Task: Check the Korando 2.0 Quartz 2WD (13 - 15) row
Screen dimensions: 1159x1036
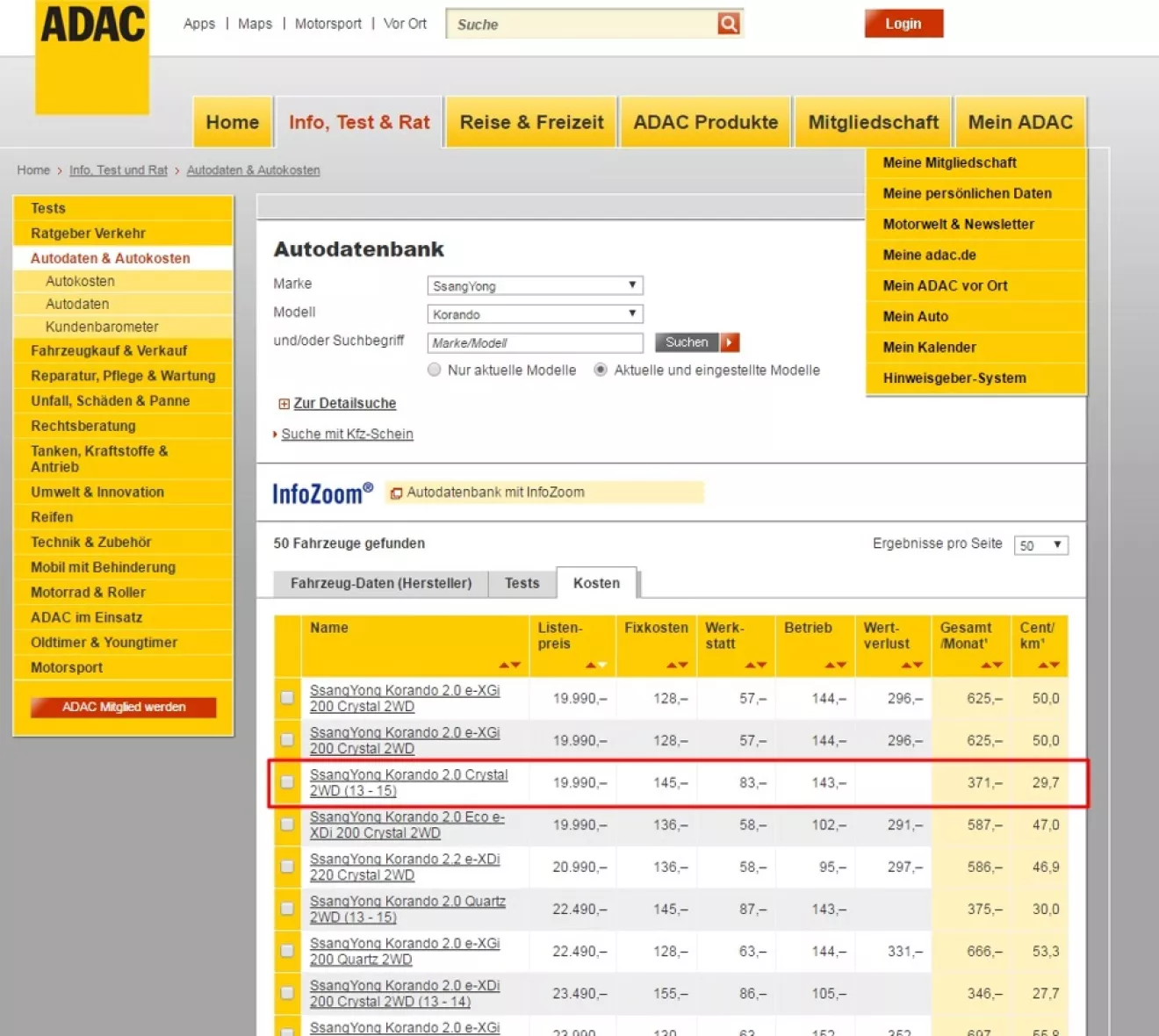Action: pyautogui.click(x=287, y=909)
